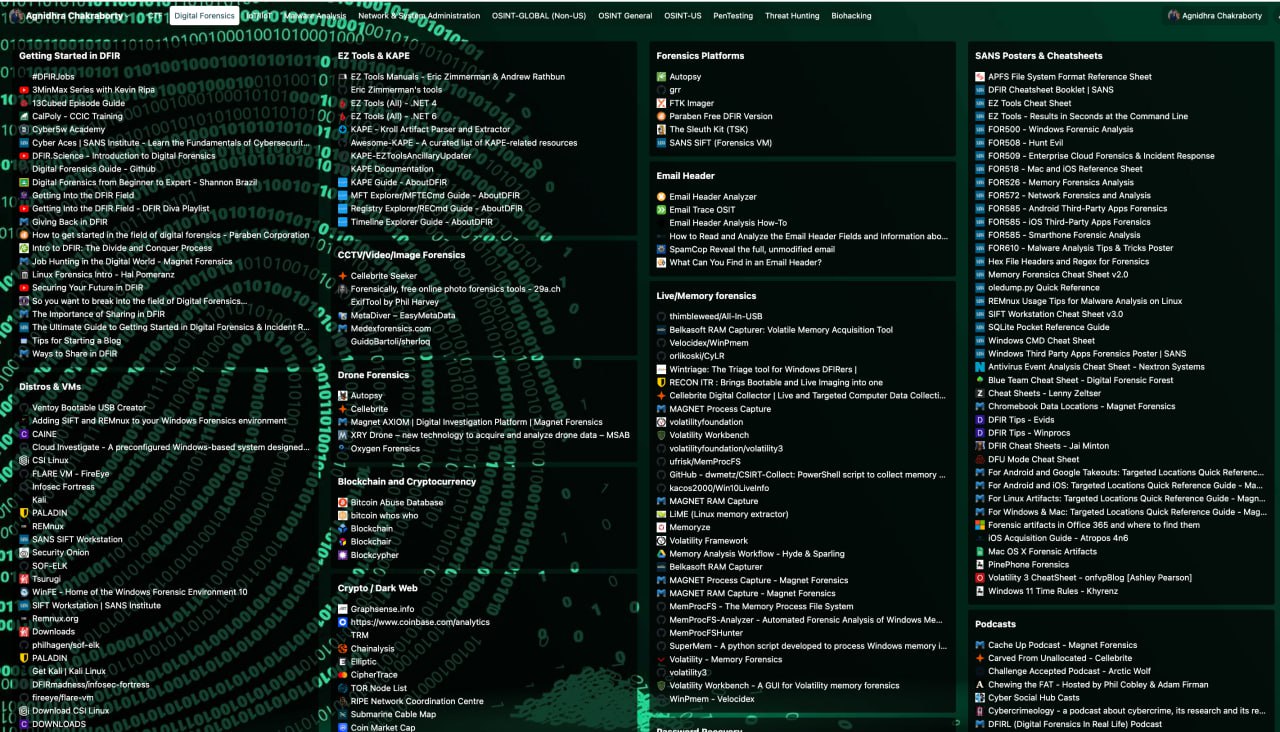Click the Cache Up Podcast icon
Screen dimensions: 1280x732
click(980, 646)
